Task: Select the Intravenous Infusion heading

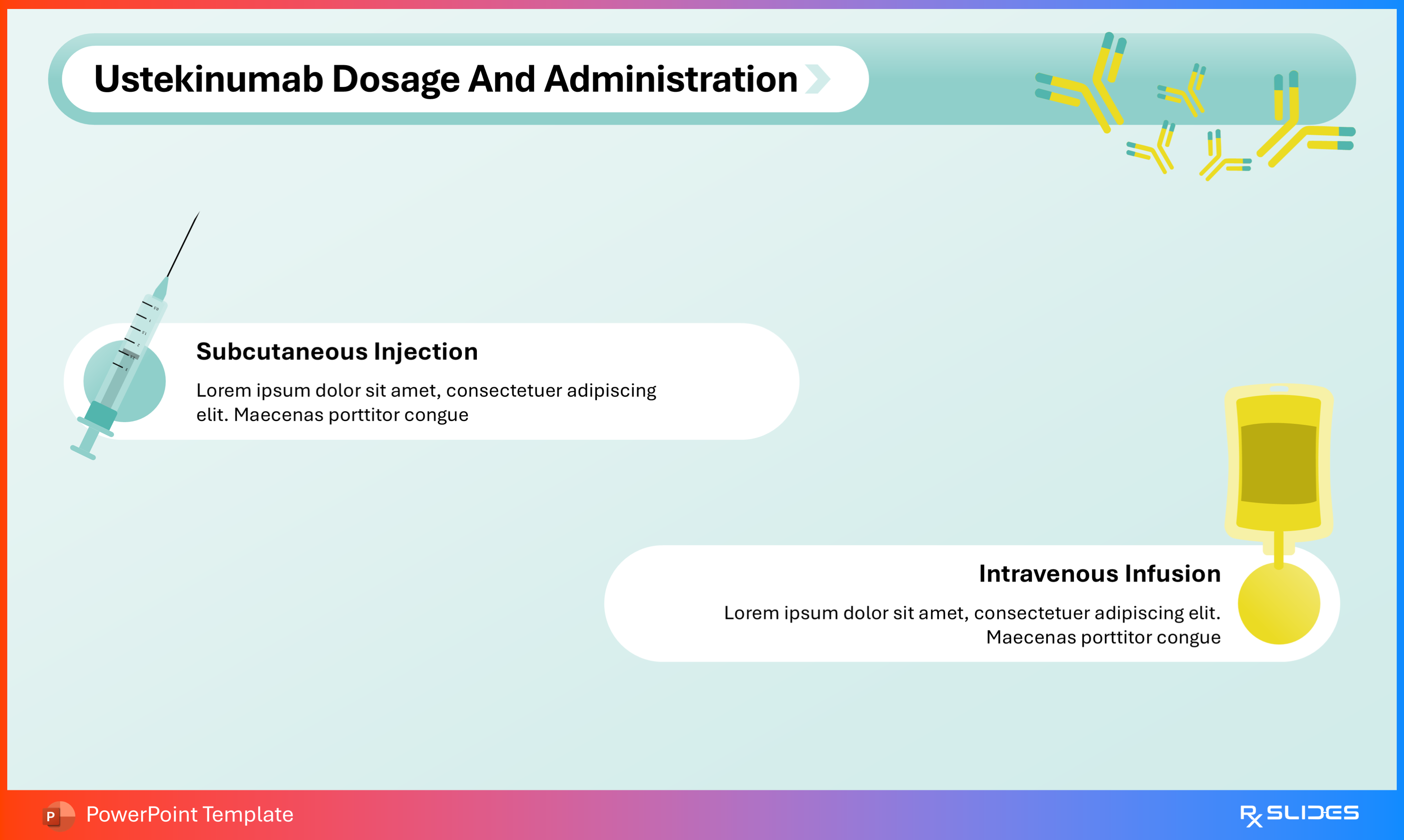Action: tap(1100, 573)
